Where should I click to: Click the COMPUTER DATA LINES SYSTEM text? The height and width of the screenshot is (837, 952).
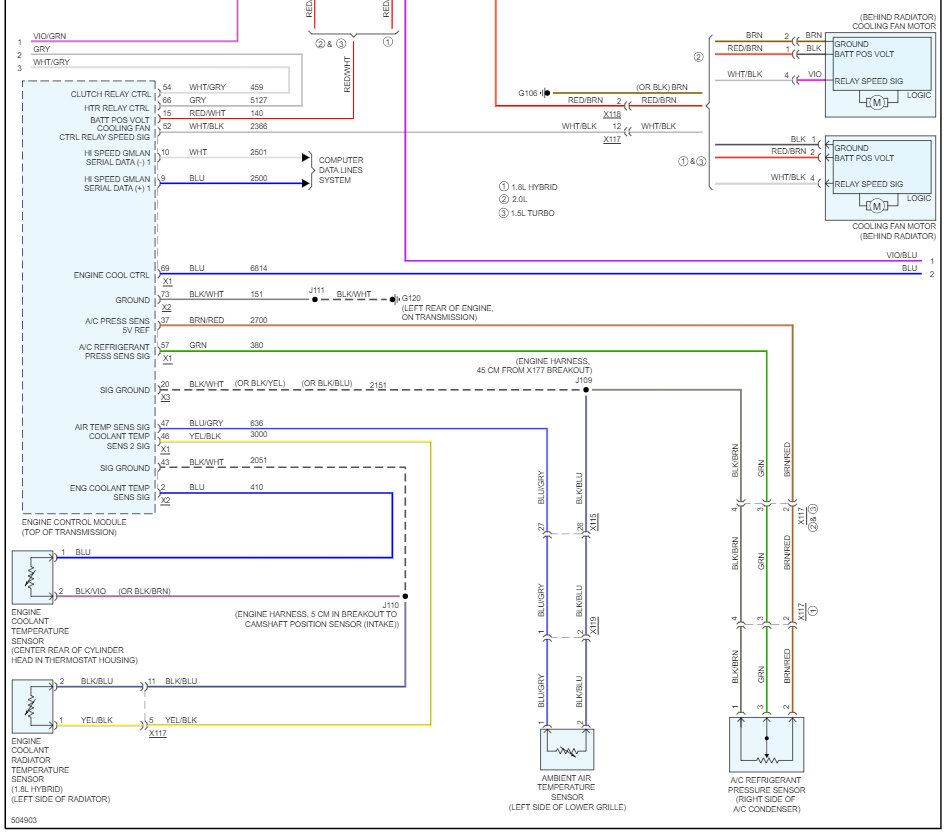click(x=341, y=170)
